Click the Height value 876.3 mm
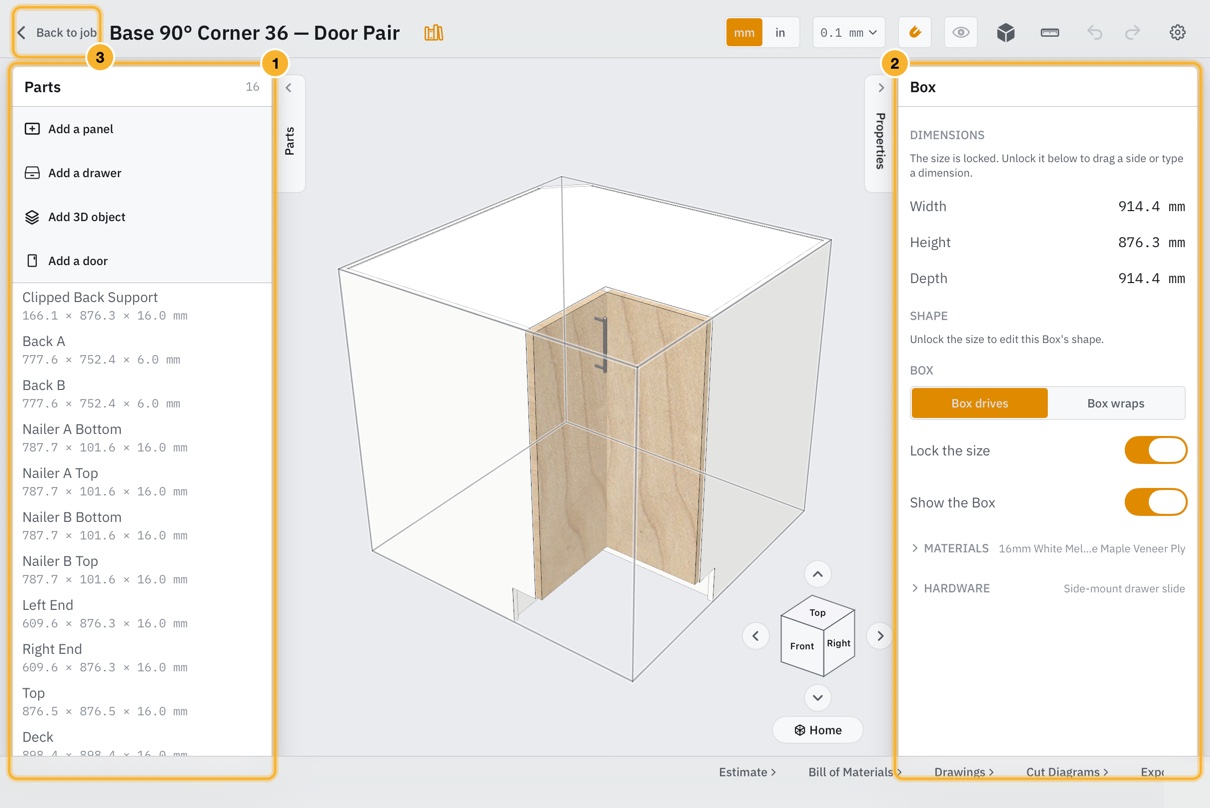1210x808 pixels. click(x=1151, y=243)
